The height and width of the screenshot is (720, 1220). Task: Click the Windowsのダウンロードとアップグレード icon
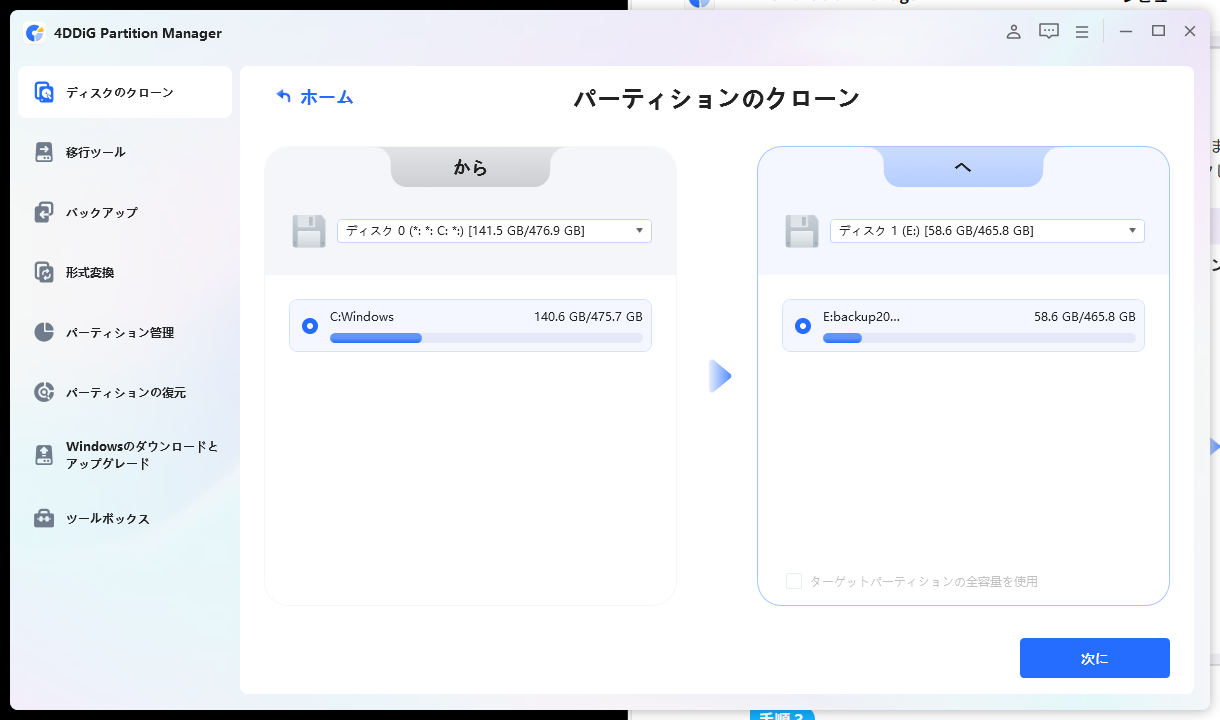pos(44,455)
